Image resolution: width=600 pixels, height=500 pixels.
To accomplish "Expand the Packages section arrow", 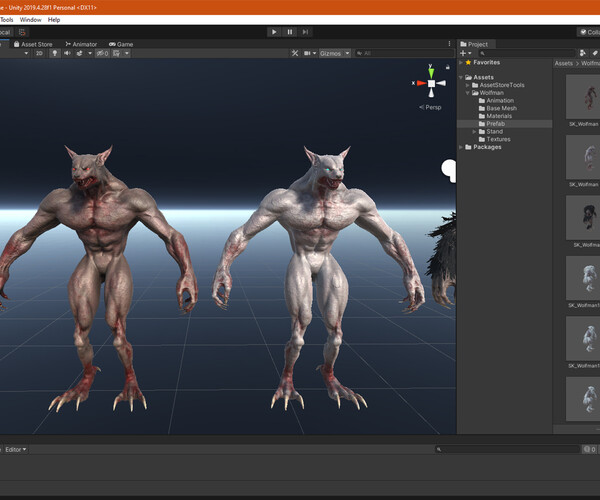I will tap(461, 147).
